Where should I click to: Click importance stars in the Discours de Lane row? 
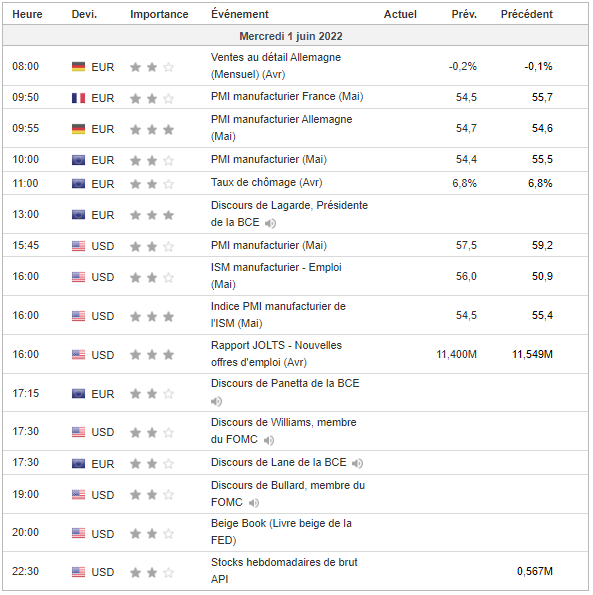tap(152, 464)
